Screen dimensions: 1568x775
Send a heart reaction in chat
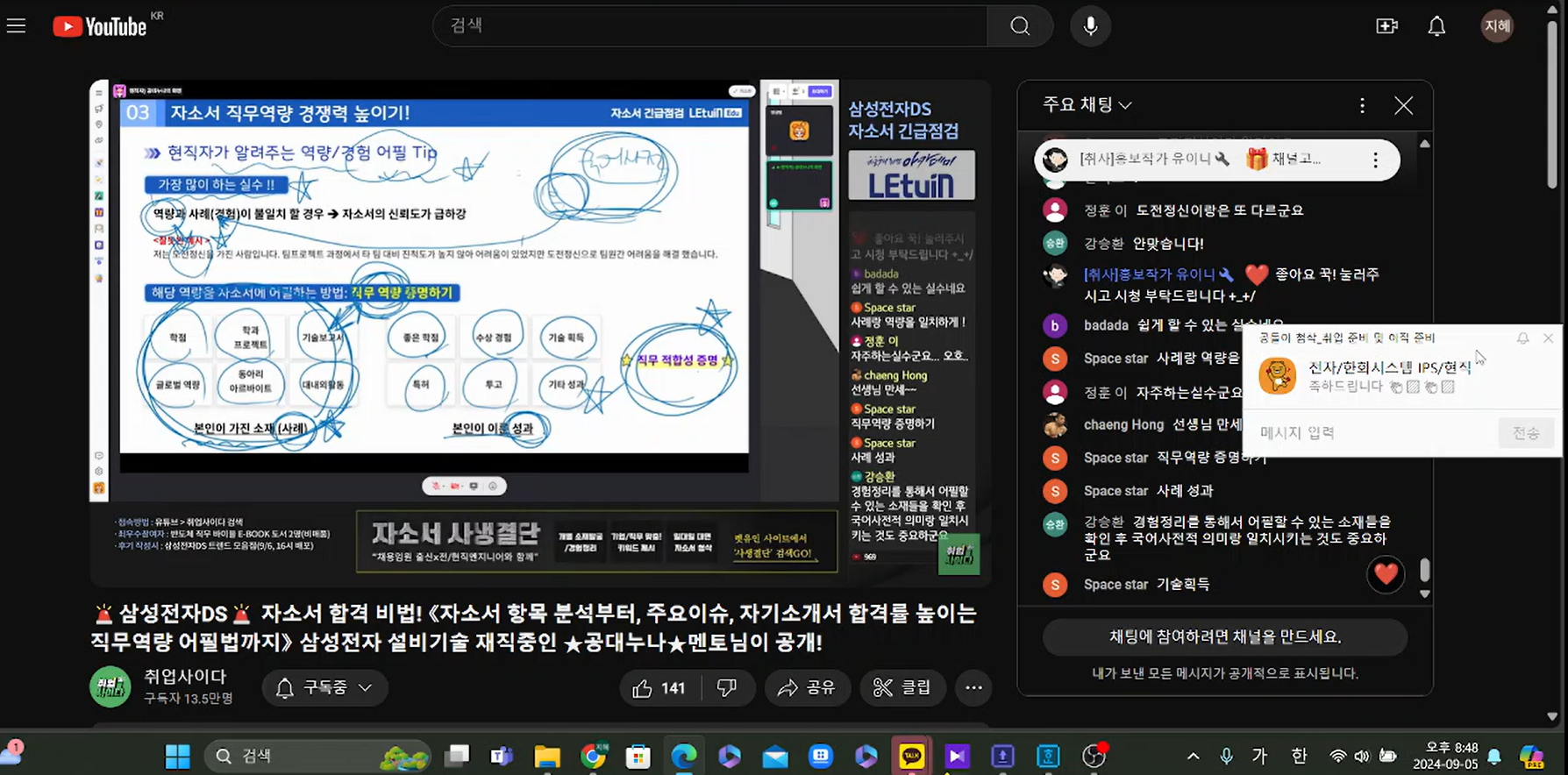[1386, 574]
